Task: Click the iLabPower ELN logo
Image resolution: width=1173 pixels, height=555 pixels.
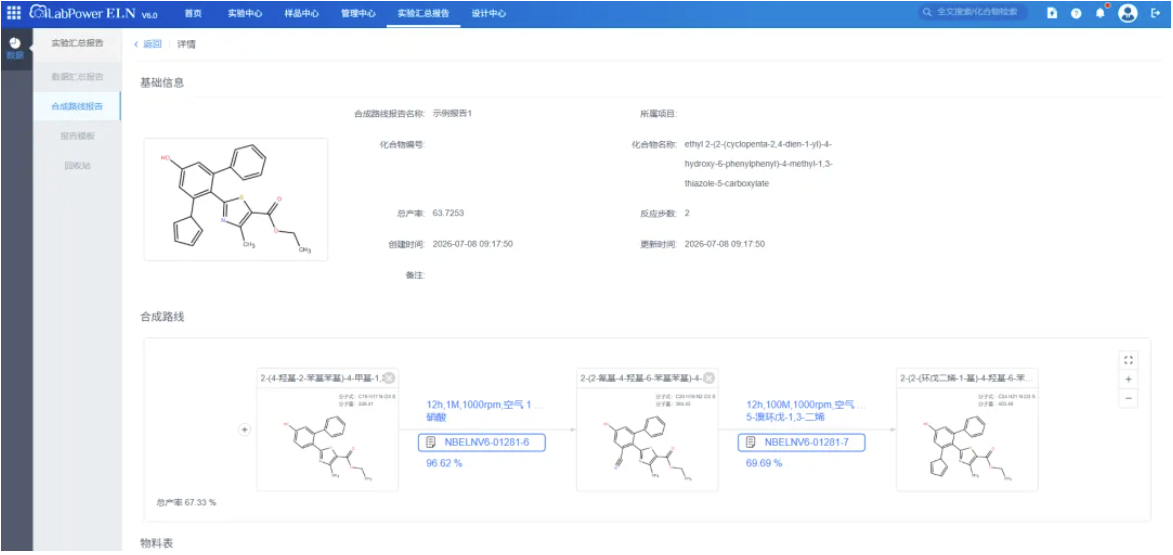Action: (94, 13)
